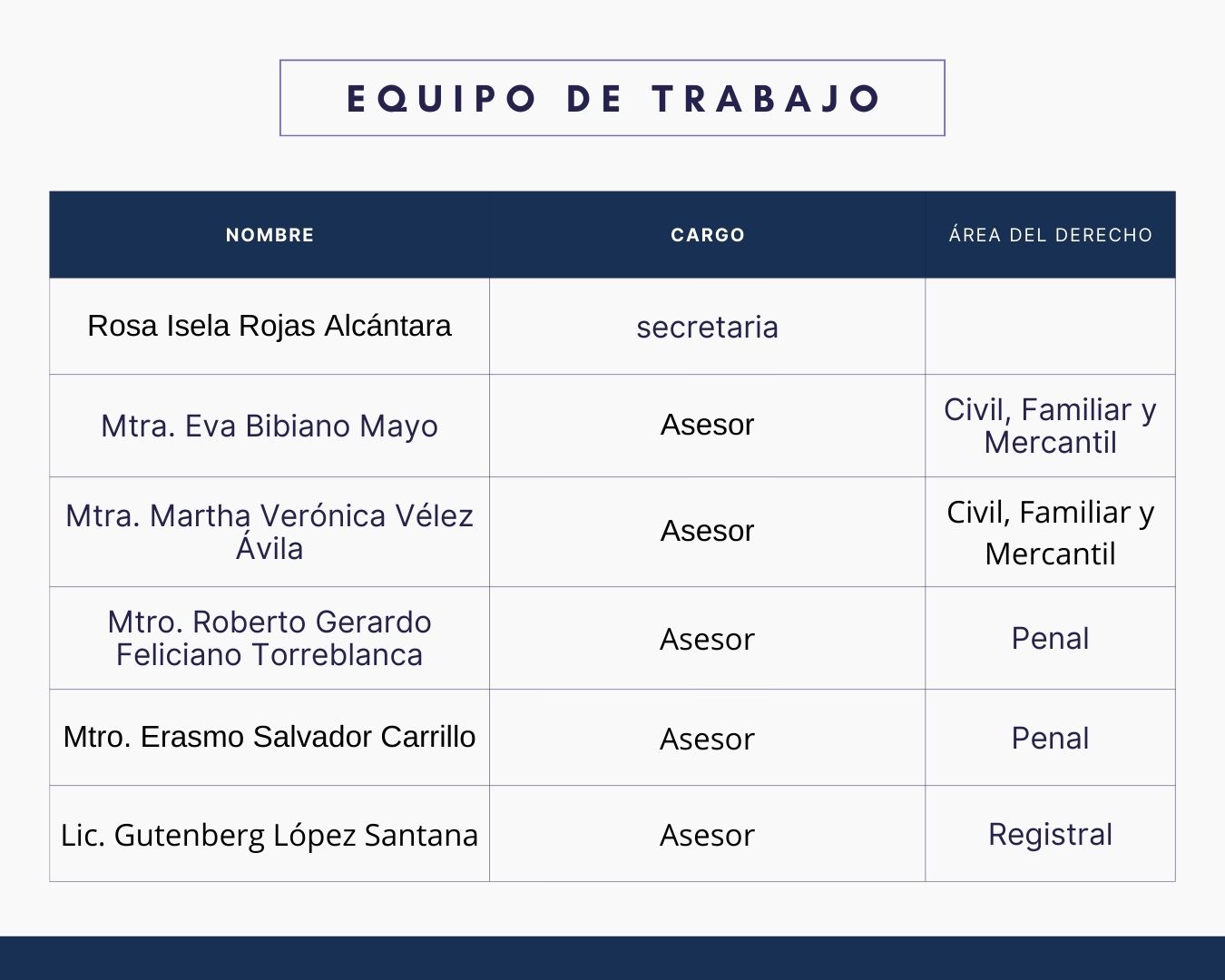
Task: Select the CARGO column header
Action: (708, 235)
